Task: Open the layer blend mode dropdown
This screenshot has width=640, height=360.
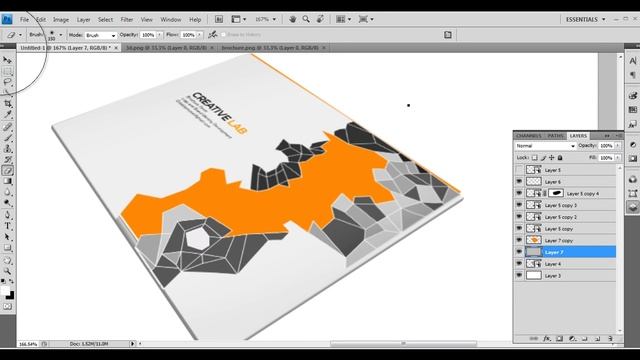Action: (545, 146)
